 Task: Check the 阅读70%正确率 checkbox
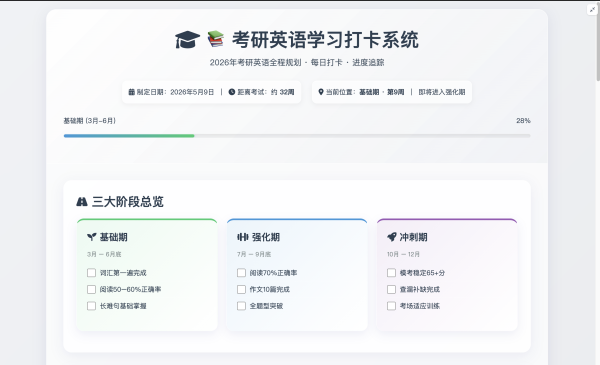coord(241,273)
